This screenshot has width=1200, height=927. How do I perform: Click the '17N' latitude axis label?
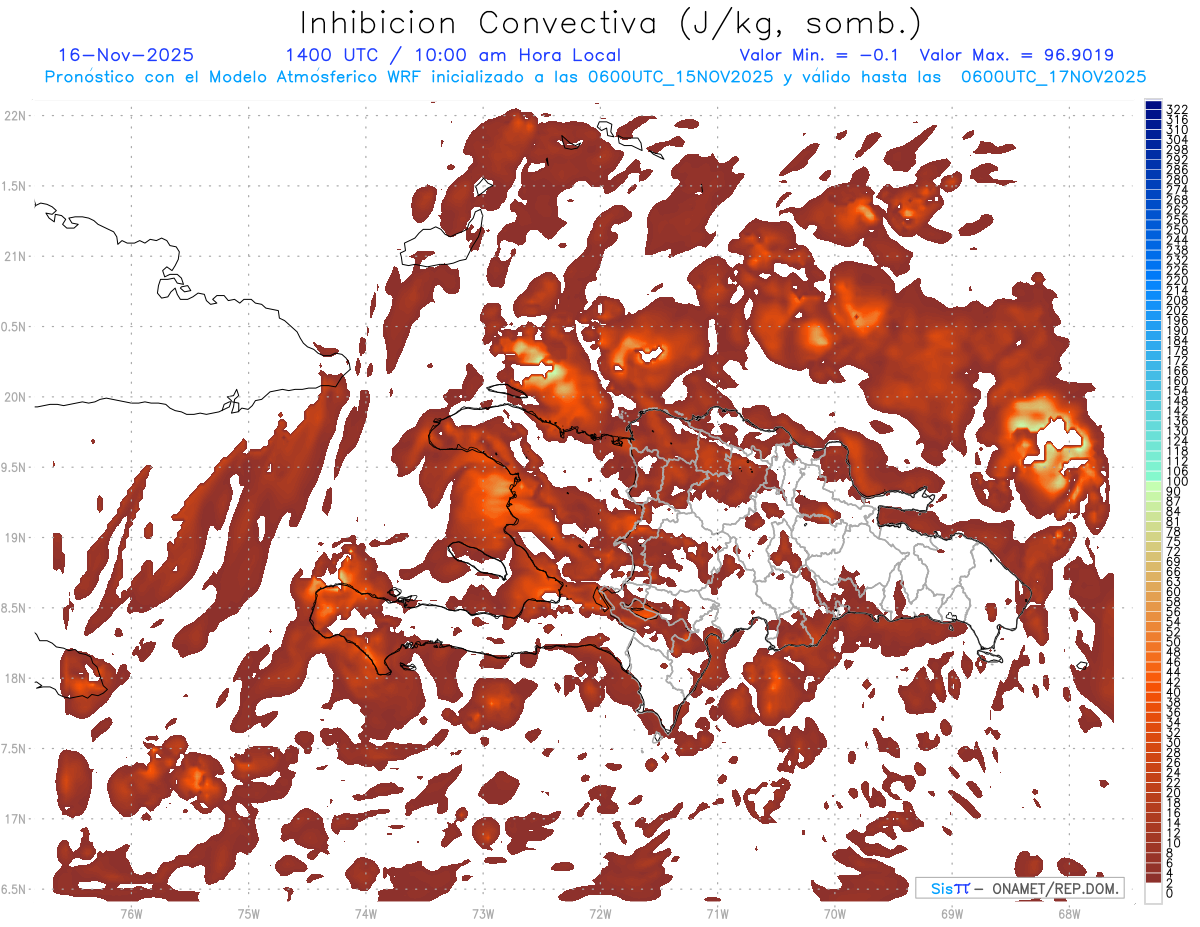(15, 819)
